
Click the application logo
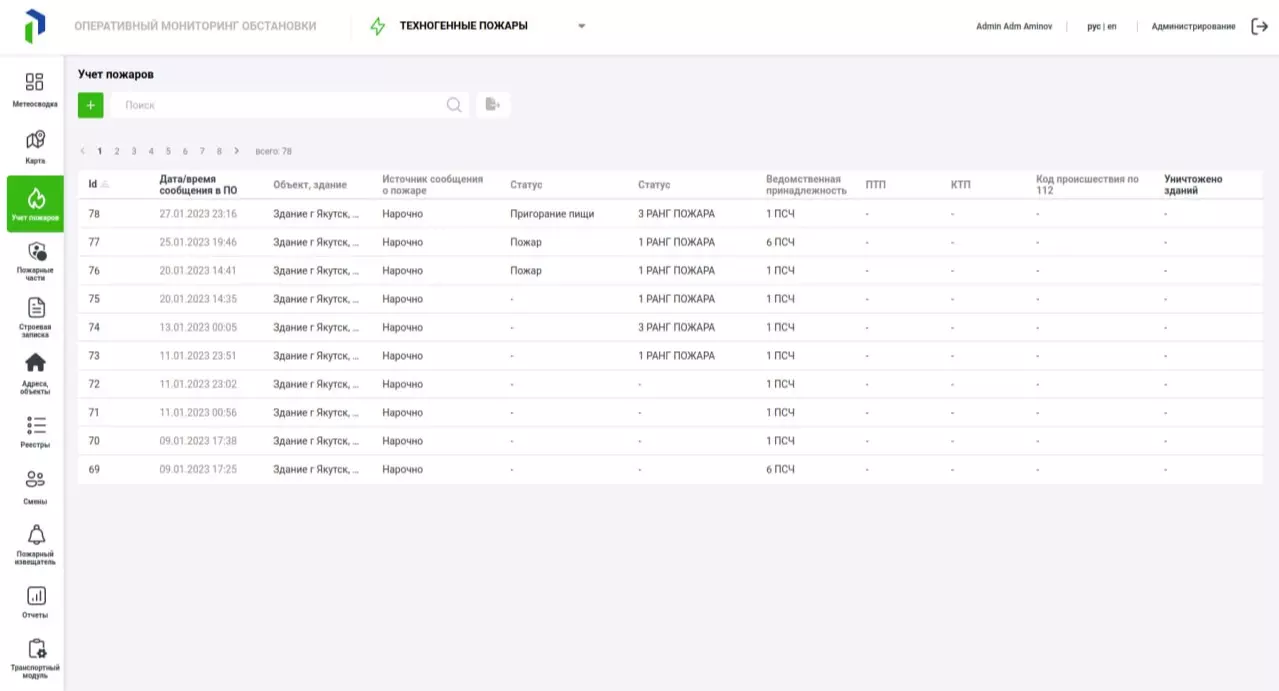[35, 26]
